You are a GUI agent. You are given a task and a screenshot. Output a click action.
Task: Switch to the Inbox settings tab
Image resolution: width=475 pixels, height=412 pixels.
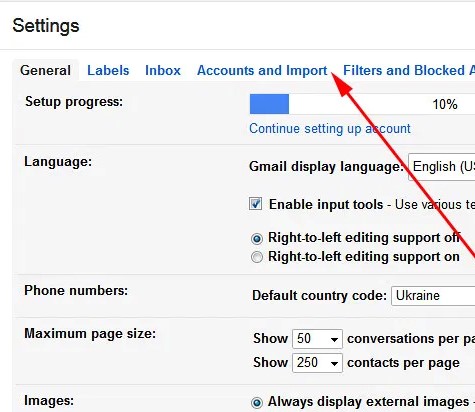(x=163, y=70)
